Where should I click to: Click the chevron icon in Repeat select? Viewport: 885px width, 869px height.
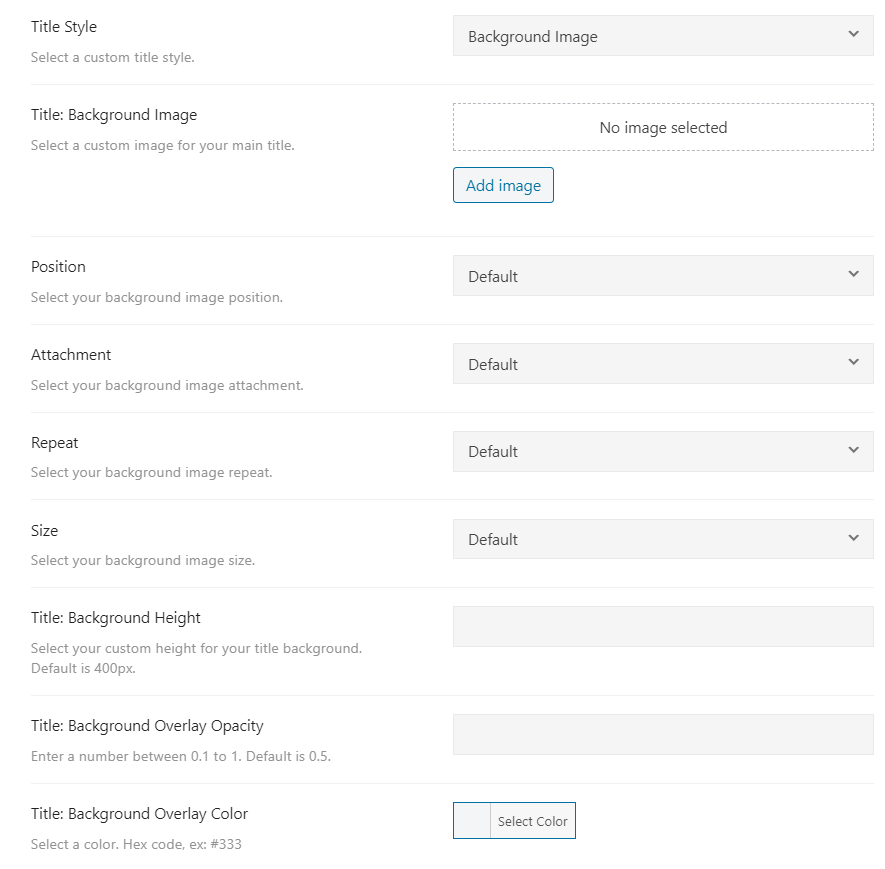[853, 450]
